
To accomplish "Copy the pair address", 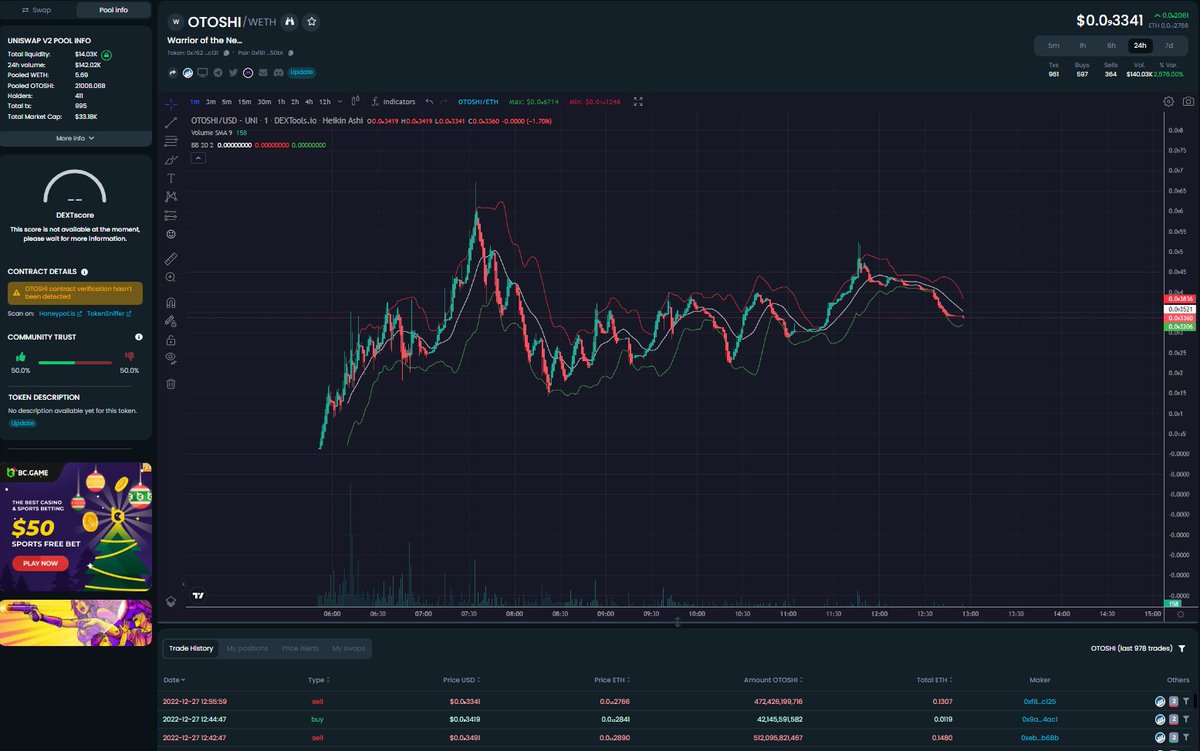I will point(291,53).
